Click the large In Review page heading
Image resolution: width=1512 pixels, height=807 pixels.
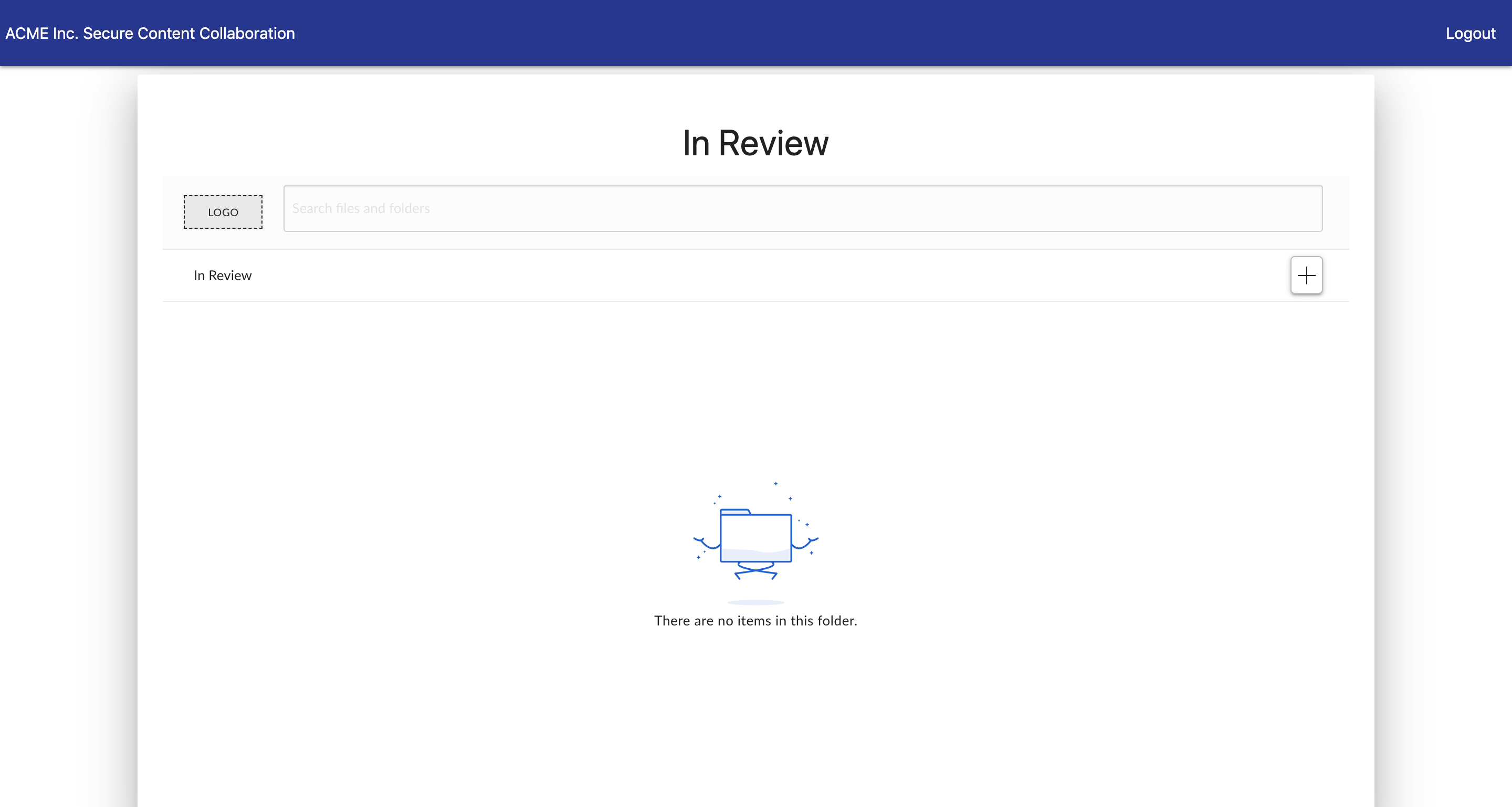(x=755, y=143)
